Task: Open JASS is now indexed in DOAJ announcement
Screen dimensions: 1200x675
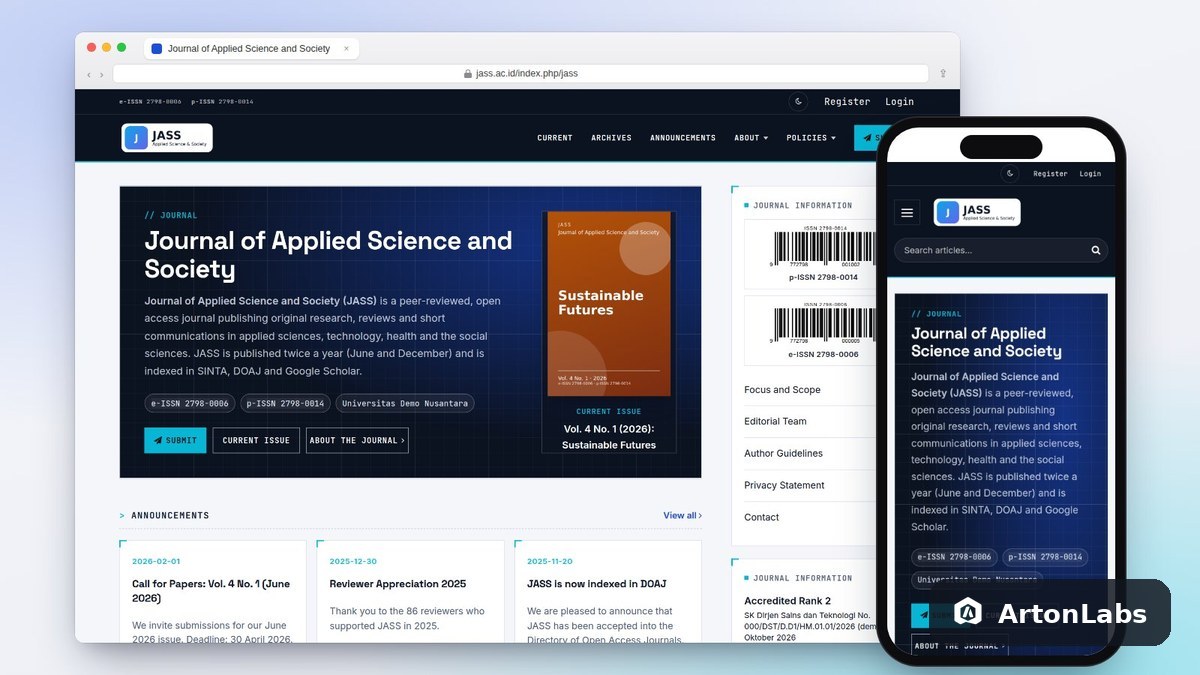Action: 597,584
